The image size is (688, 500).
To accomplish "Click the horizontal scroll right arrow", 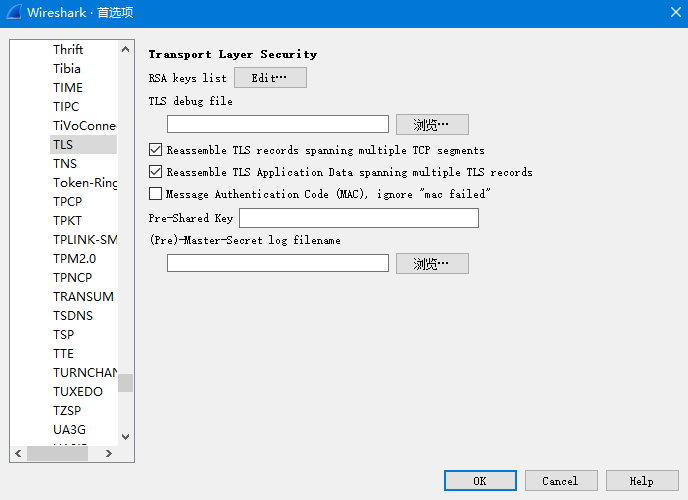I will click(x=109, y=454).
